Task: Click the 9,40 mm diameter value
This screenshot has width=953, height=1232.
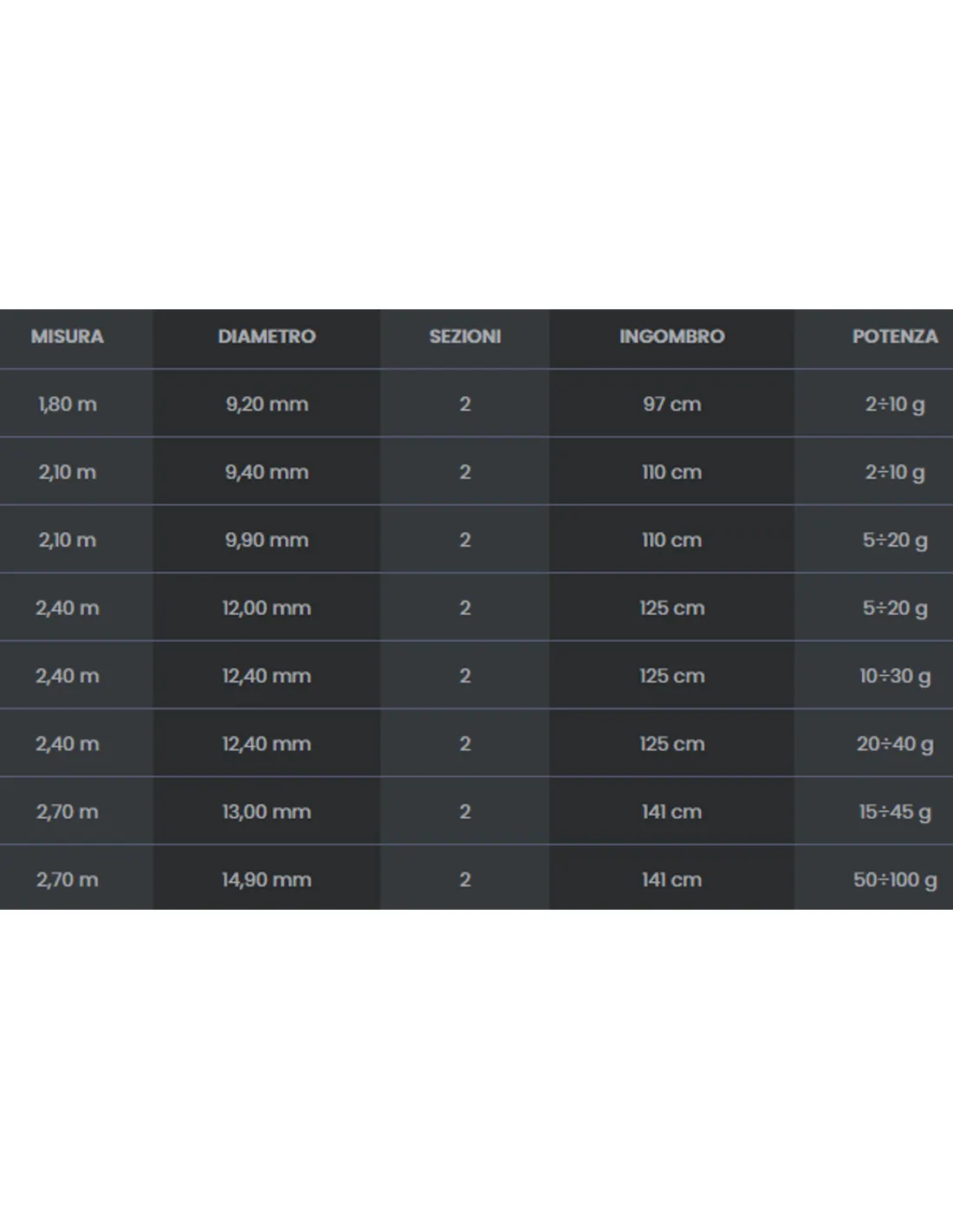Action: [267, 472]
